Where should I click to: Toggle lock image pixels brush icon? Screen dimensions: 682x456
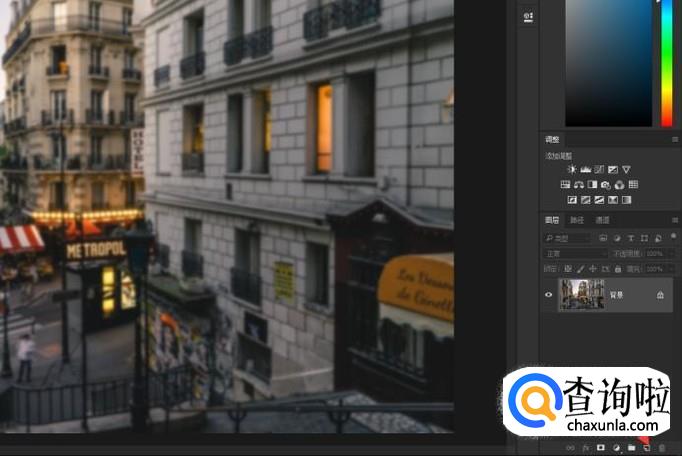[580, 269]
